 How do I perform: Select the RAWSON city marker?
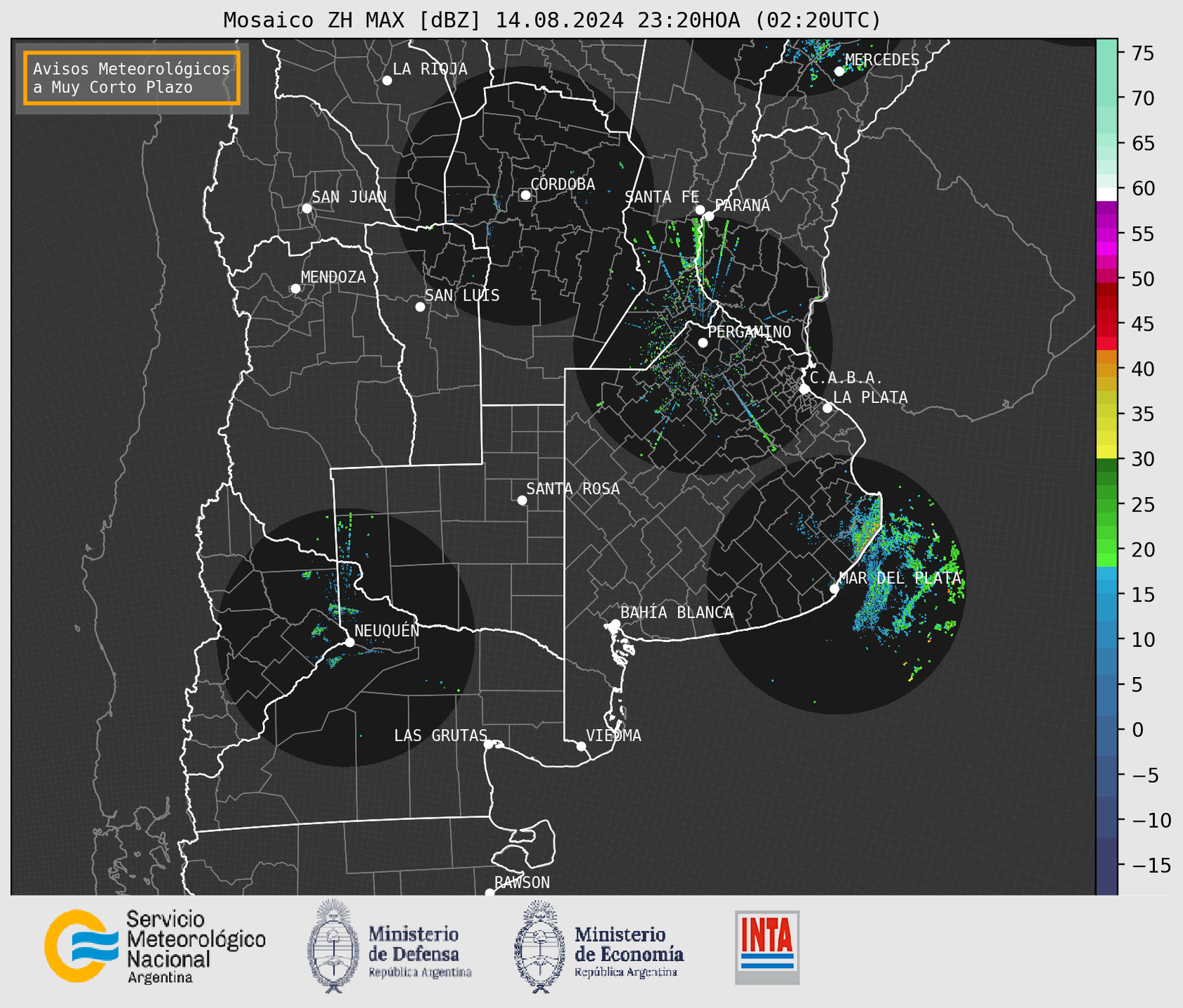click(x=489, y=893)
